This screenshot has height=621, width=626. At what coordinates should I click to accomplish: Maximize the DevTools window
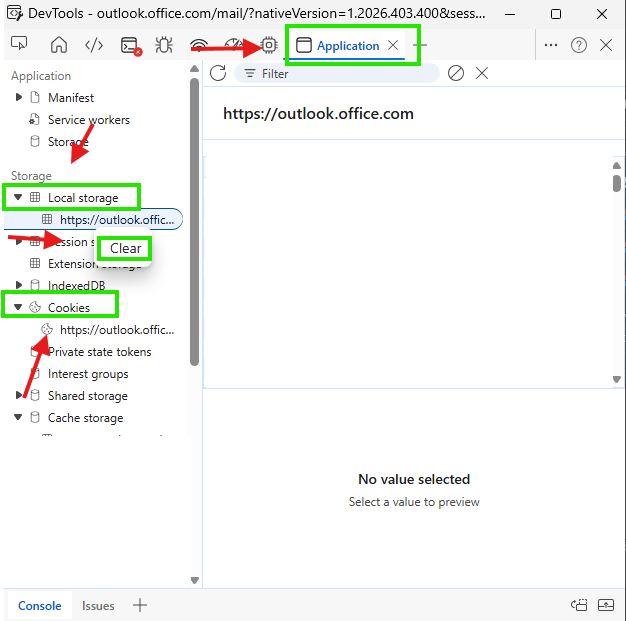click(x=555, y=14)
